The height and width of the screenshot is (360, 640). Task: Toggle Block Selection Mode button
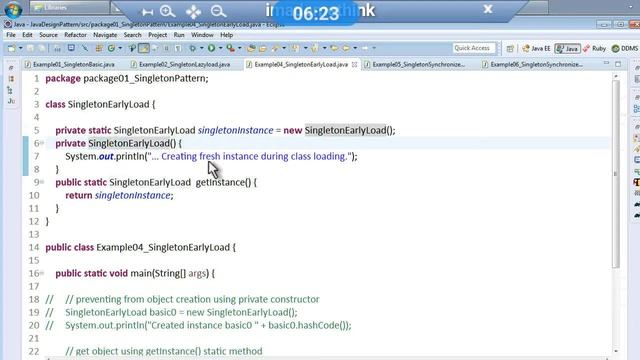coord(166,48)
